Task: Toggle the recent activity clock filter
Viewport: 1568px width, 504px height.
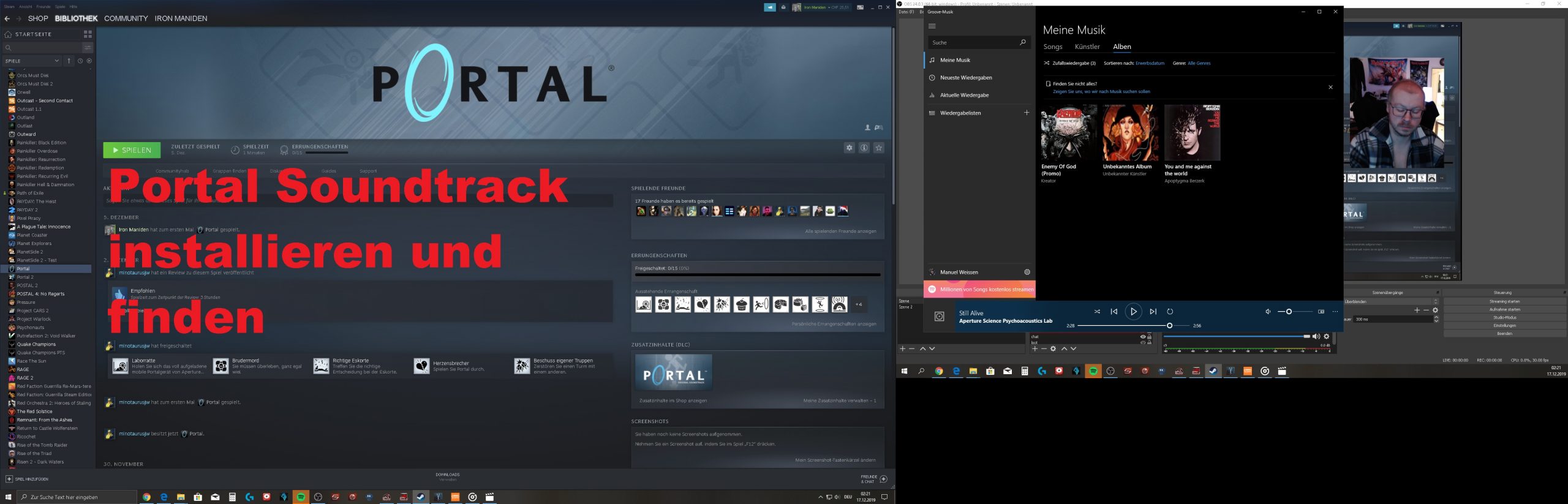Action: 80,61
